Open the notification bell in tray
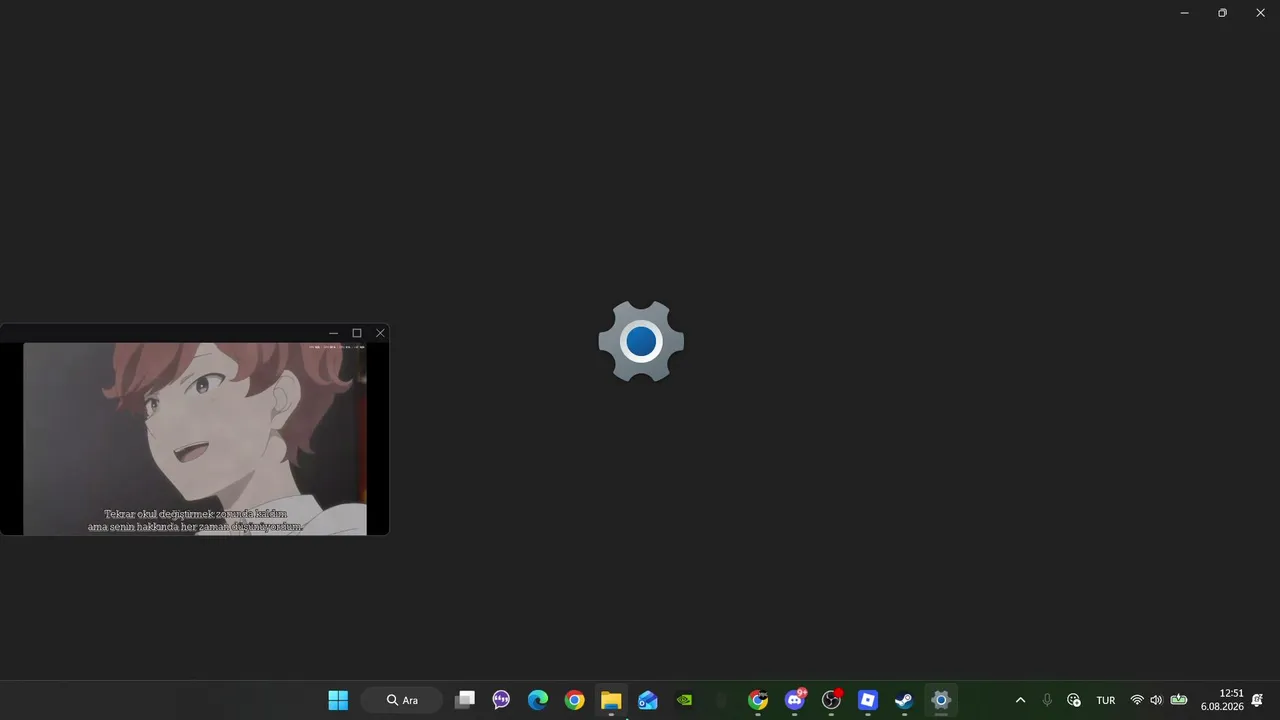The height and width of the screenshot is (720, 1280). tap(1257, 700)
